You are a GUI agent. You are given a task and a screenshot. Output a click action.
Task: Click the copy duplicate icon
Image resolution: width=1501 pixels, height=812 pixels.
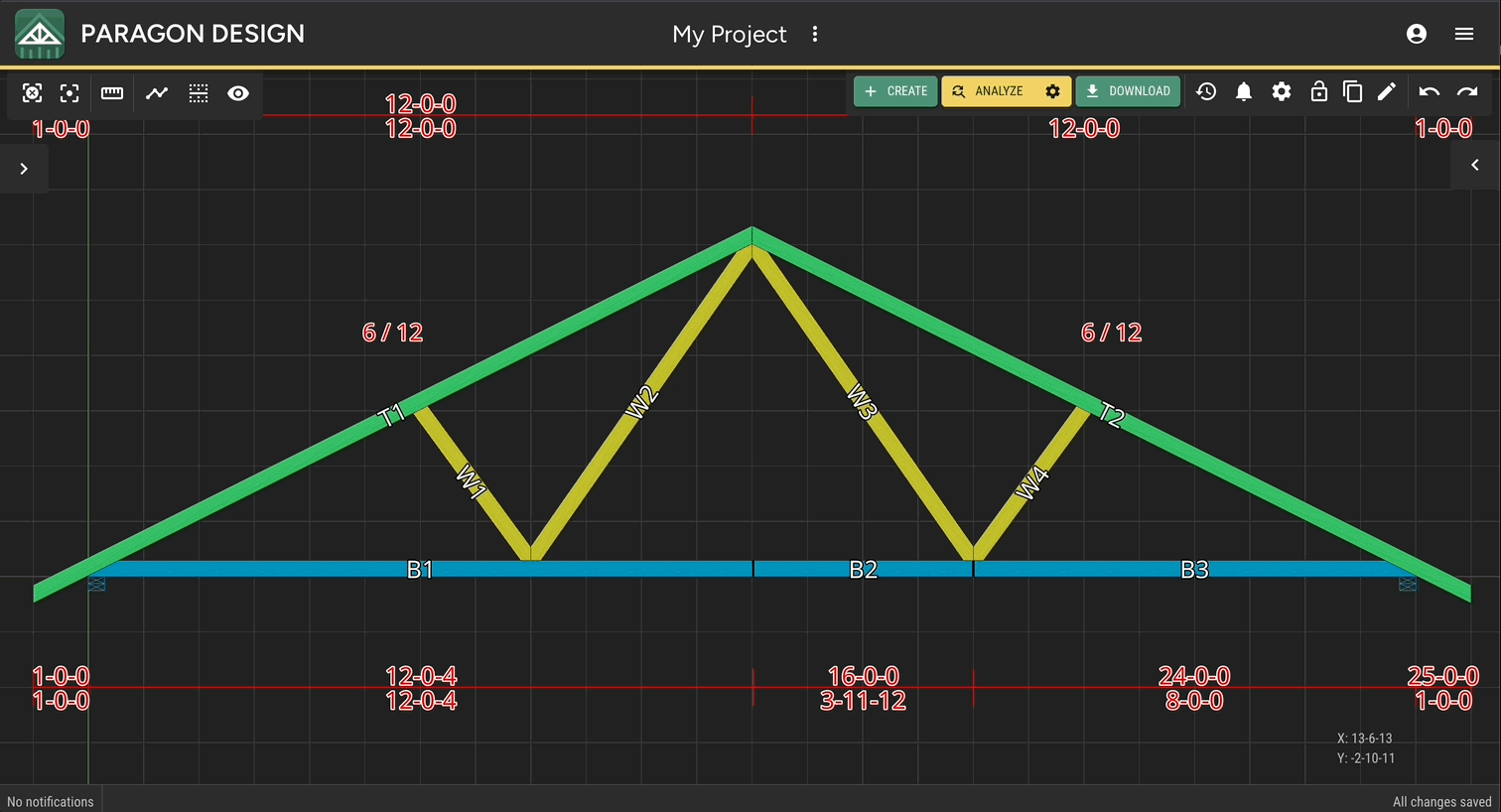pos(1352,91)
